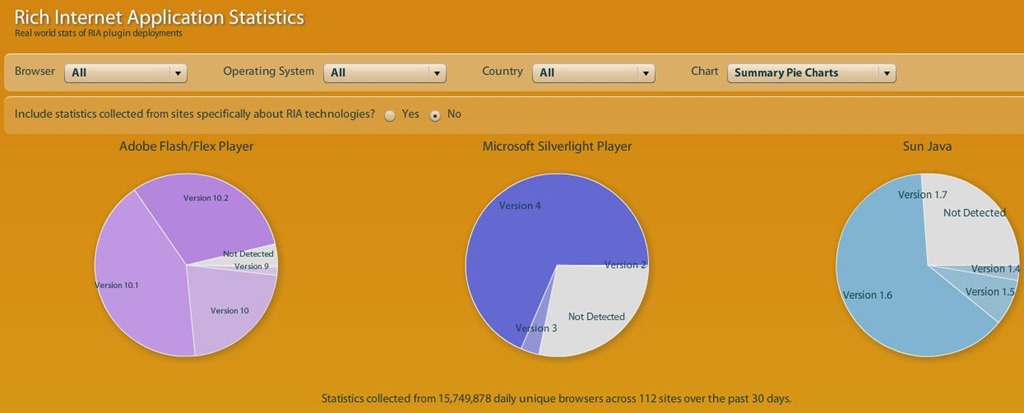1024x413 pixels.
Task: Select the Yes radio button
Action: (x=390, y=116)
